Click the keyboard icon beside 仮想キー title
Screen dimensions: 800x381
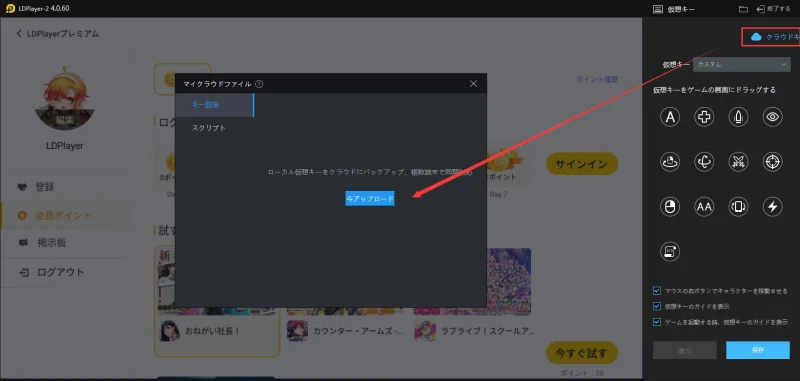pos(658,9)
